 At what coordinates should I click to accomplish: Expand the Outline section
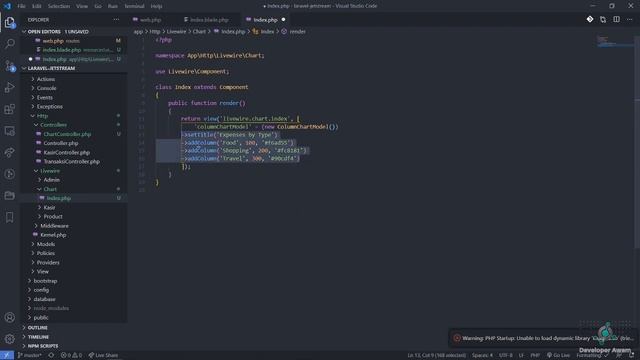coord(38,327)
